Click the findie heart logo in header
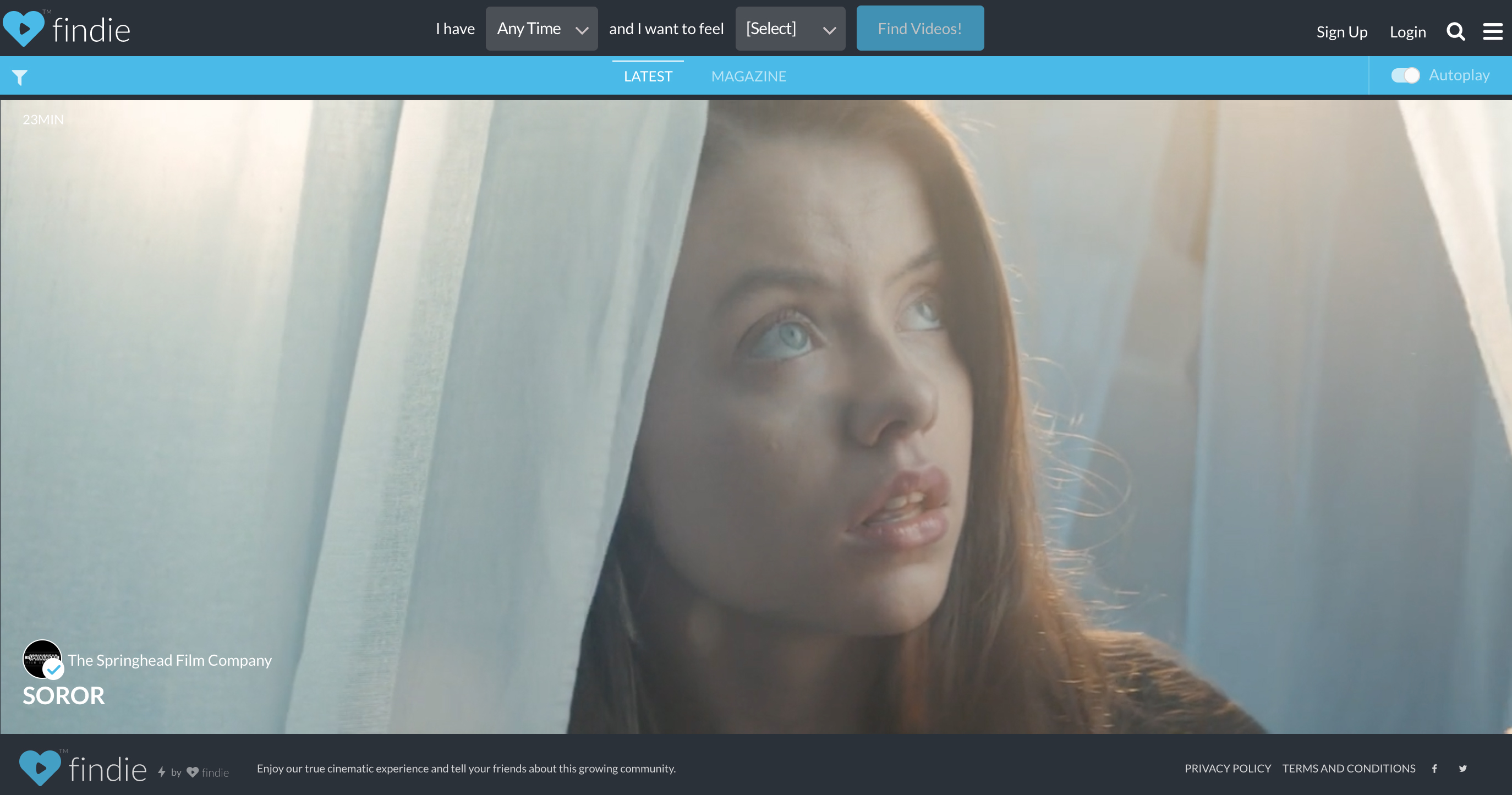 coord(24,29)
